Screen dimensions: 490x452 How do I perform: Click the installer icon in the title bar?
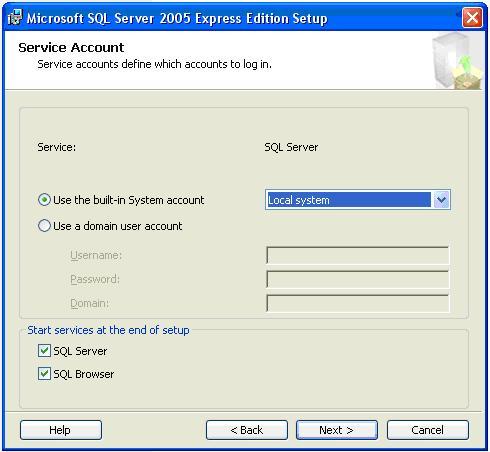click(15, 17)
